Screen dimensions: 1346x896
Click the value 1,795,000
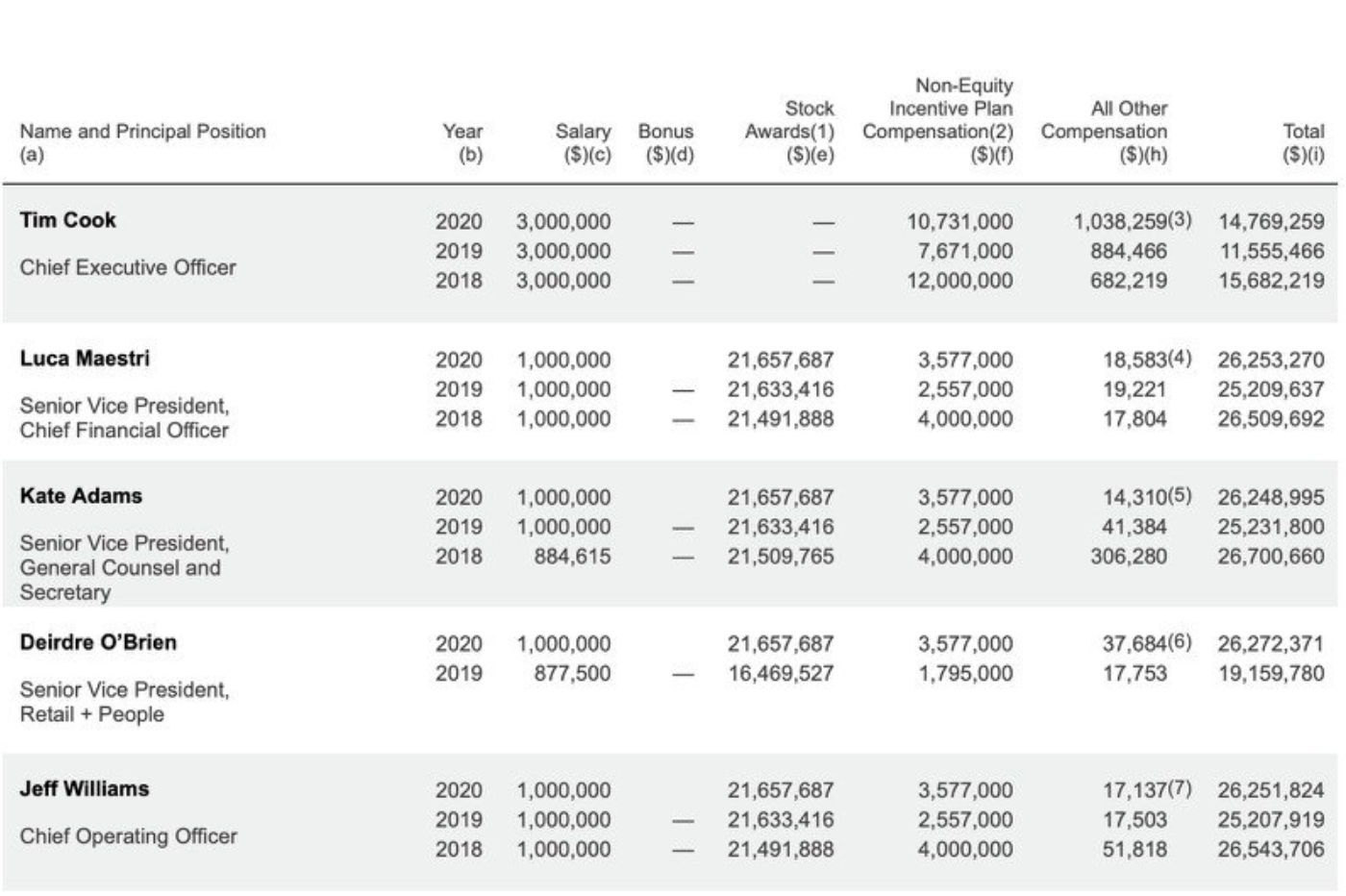(964, 674)
